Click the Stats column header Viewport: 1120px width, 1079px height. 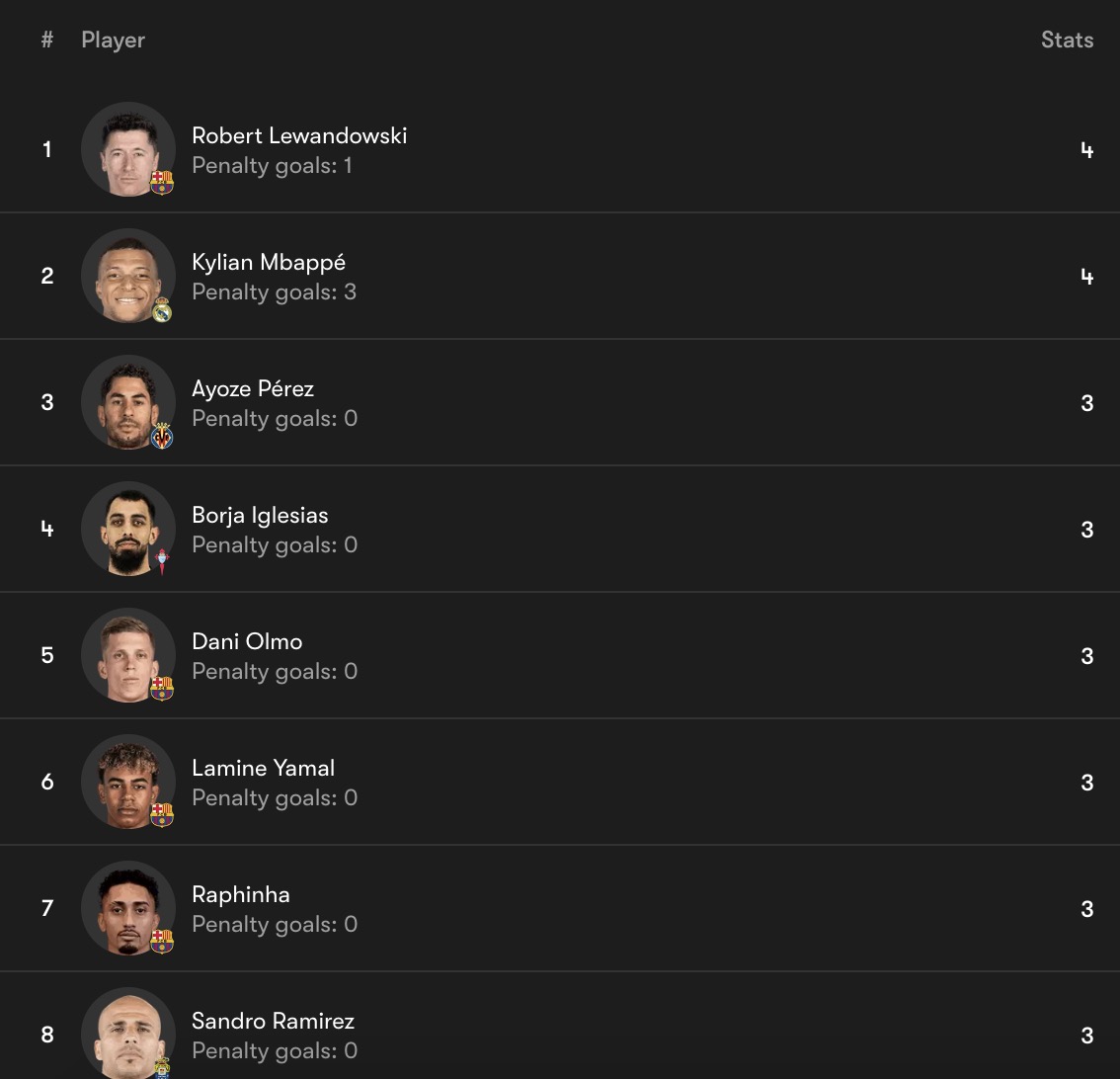[1067, 41]
